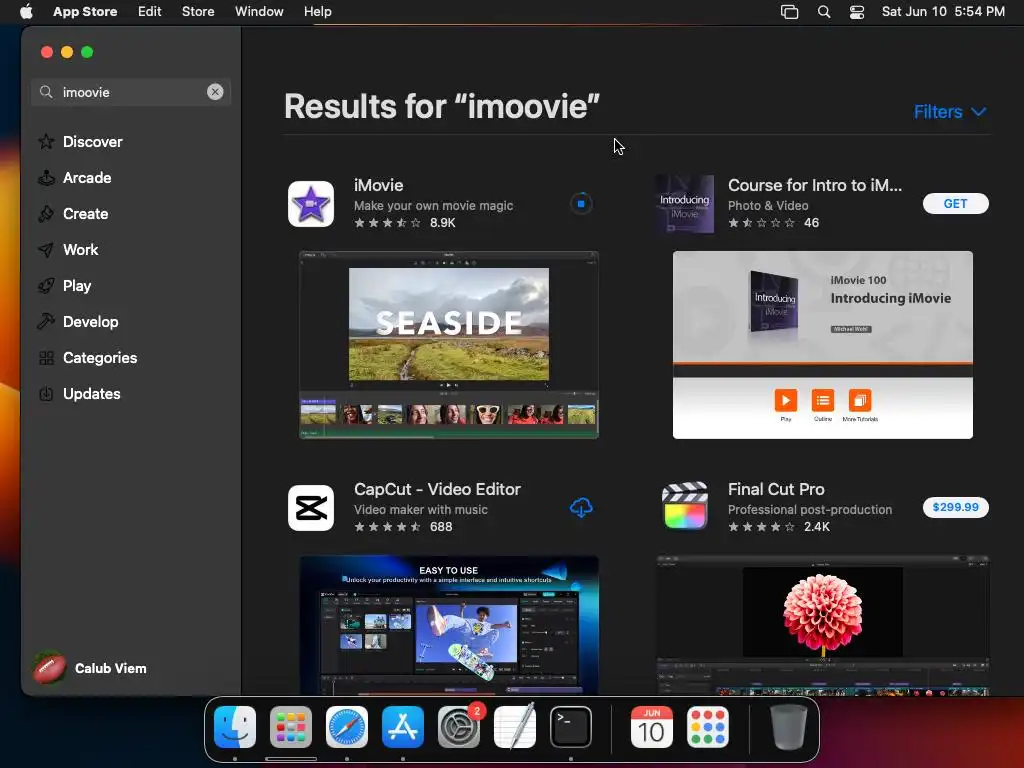The width and height of the screenshot is (1024, 768).
Task: Open System Settings from the Dock
Action: (458, 727)
